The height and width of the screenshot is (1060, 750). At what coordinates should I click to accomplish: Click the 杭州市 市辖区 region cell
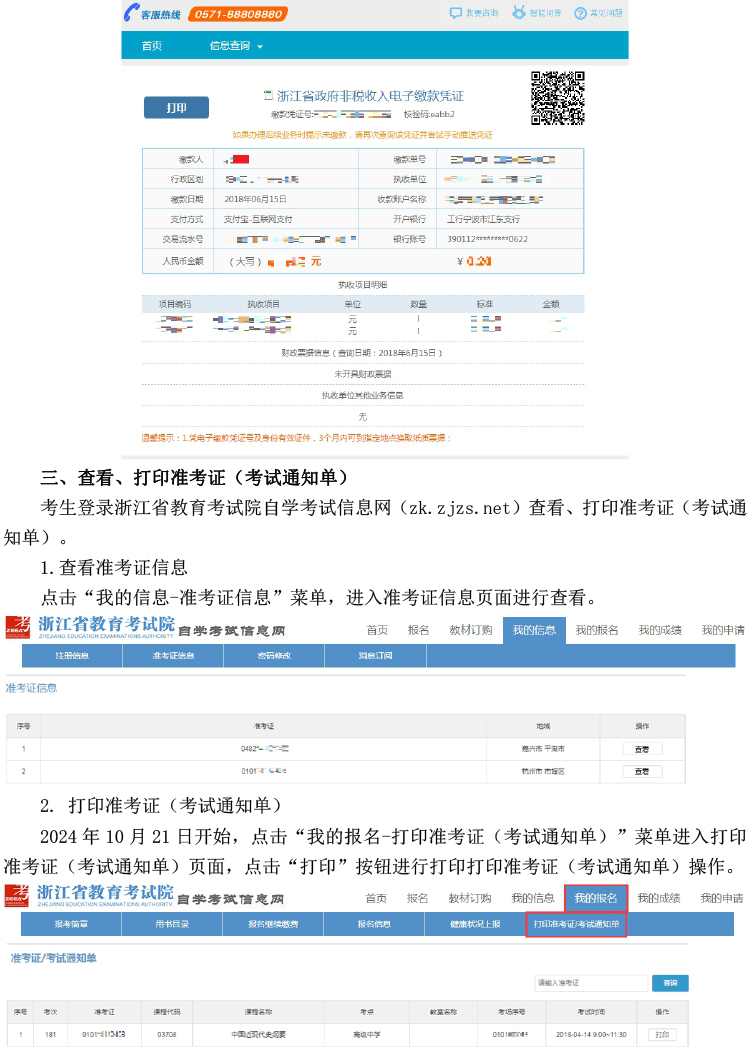pyautogui.click(x=543, y=771)
